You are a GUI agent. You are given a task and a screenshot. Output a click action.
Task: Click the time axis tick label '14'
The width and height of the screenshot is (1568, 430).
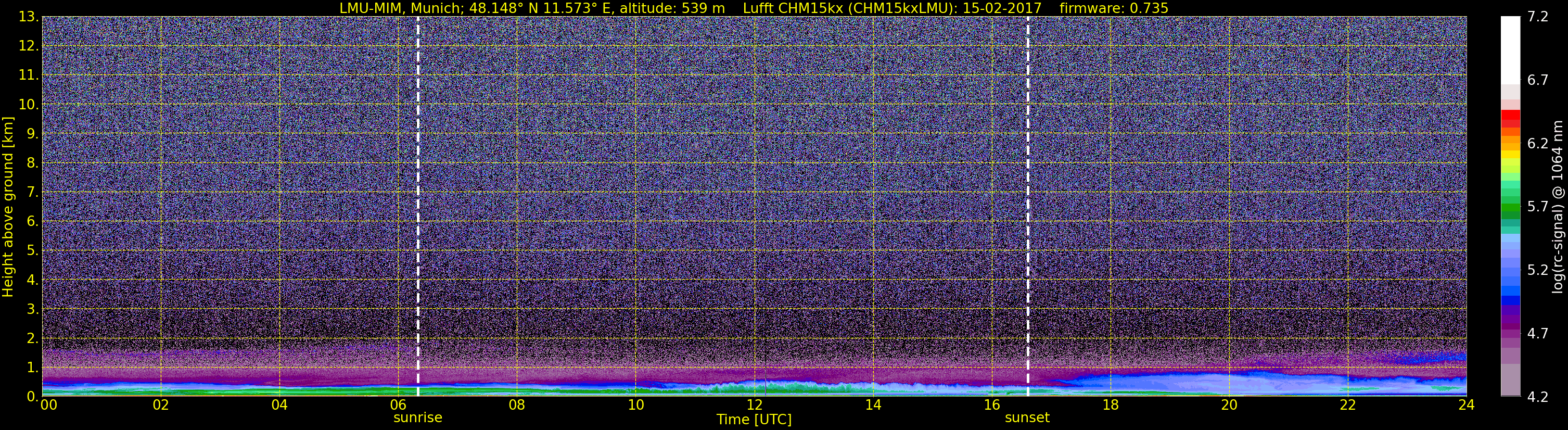click(873, 405)
